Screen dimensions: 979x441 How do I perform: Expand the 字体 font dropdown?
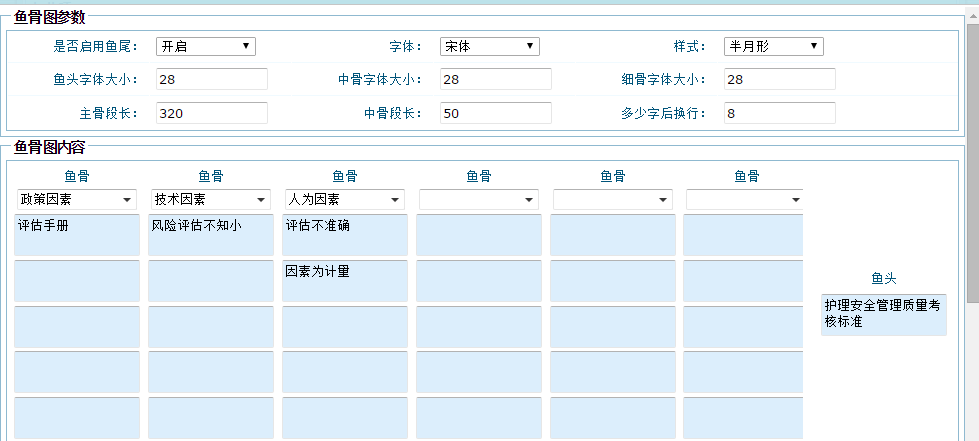pos(489,46)
